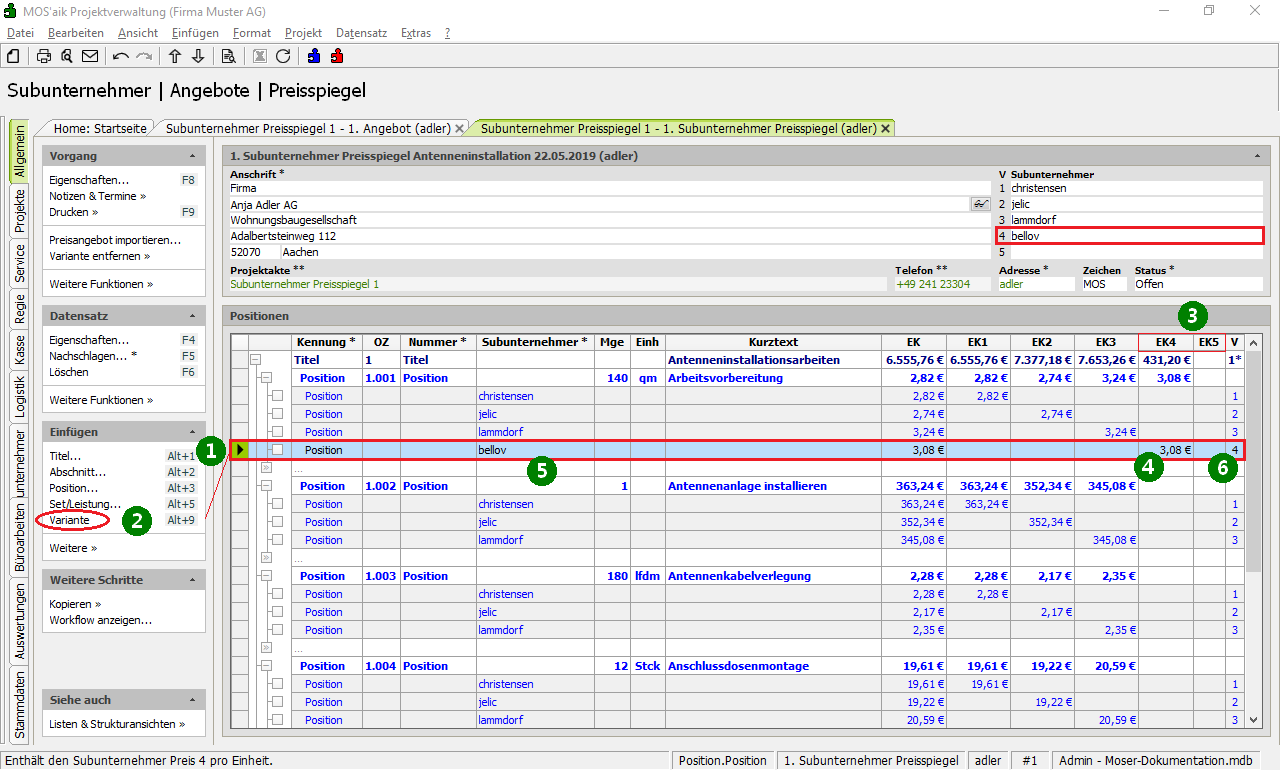Tick the checkbox in the jelic row under 1.002
This screenshot has height=770, width=1280.
click(x=278, y=522)
